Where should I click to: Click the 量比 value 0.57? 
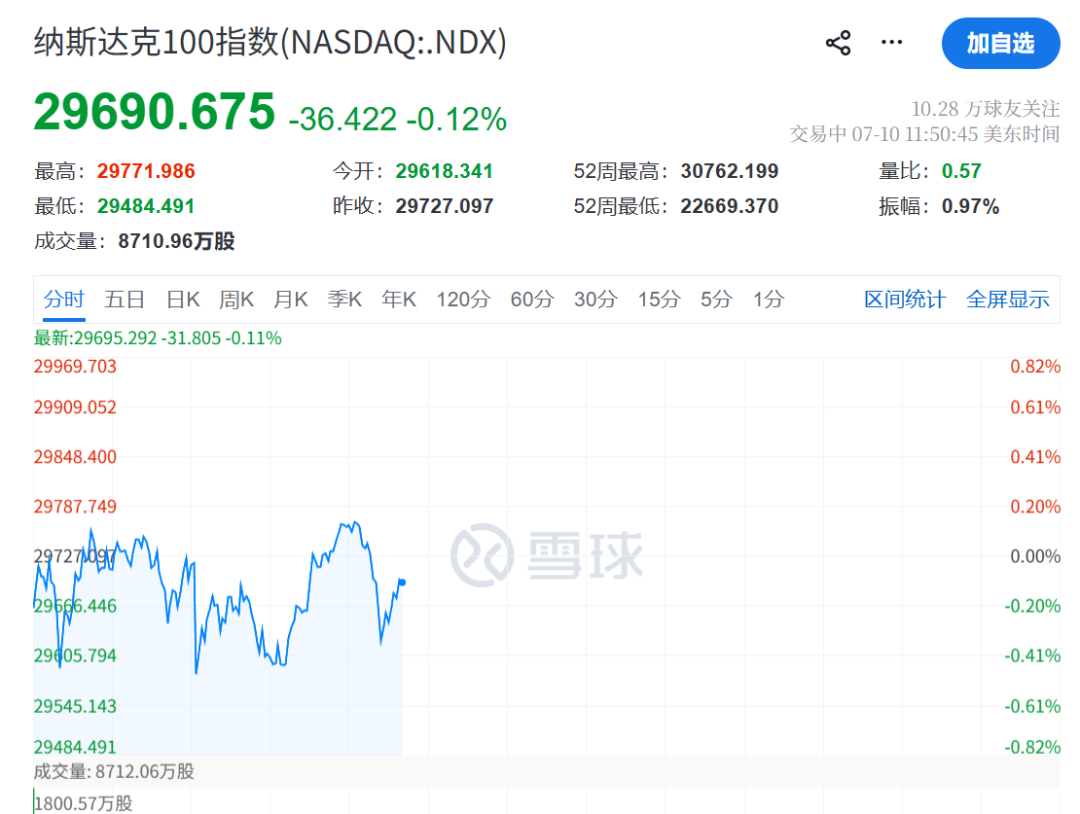click(962, 171)
